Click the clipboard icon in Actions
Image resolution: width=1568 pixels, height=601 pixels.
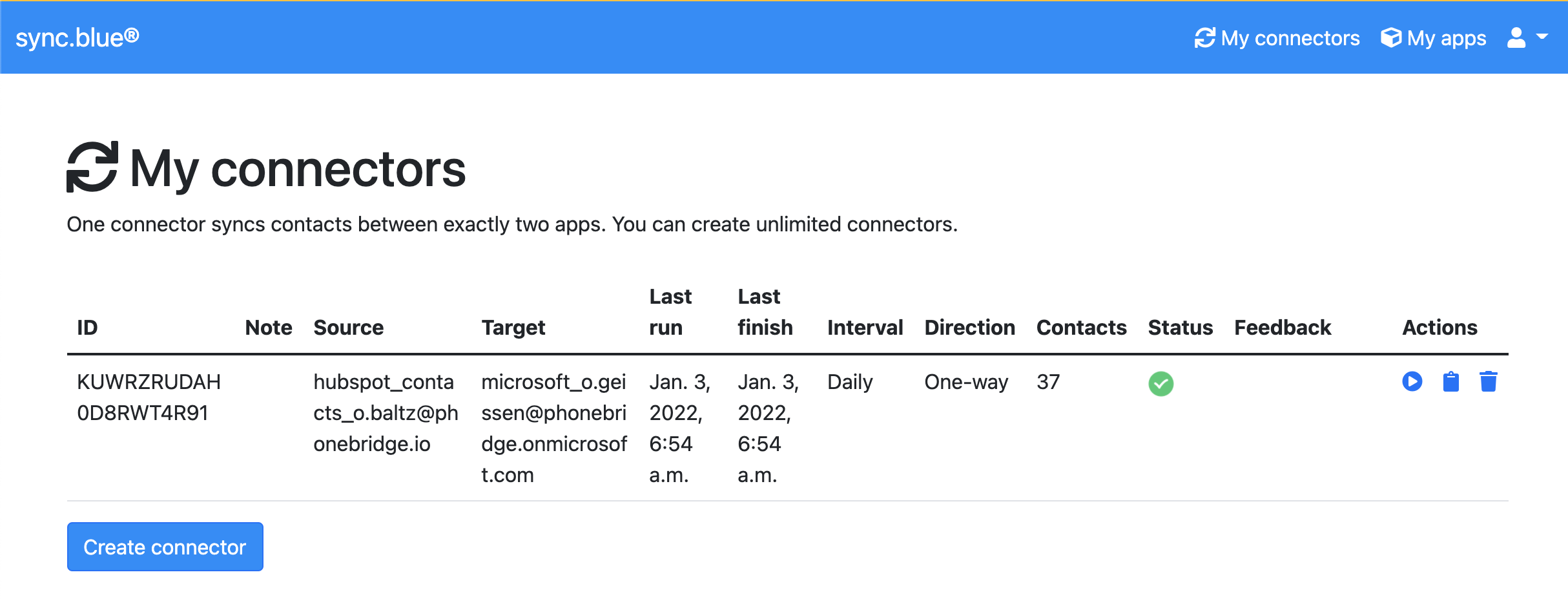tap(1450, 382)
